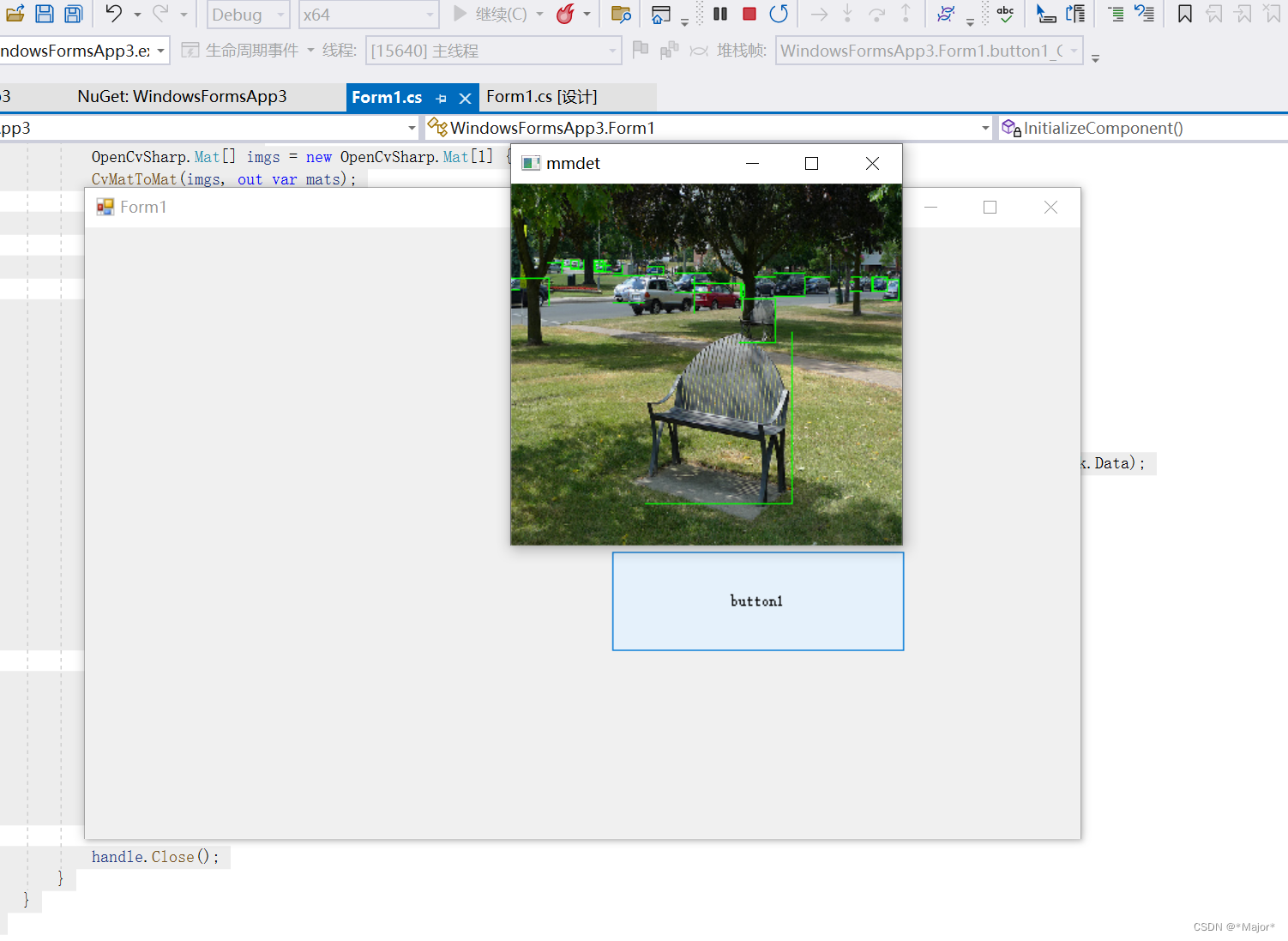Open the WindowsFormsApp3.Form1 stack frame dropdown
The image size is (1288, 941).
[929, 50]
